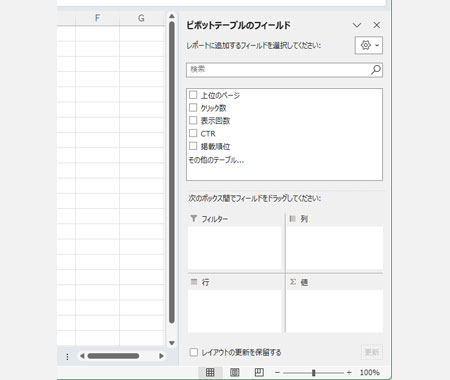
Task: Open the task pane options chevron
Action: tap(357, 25)
